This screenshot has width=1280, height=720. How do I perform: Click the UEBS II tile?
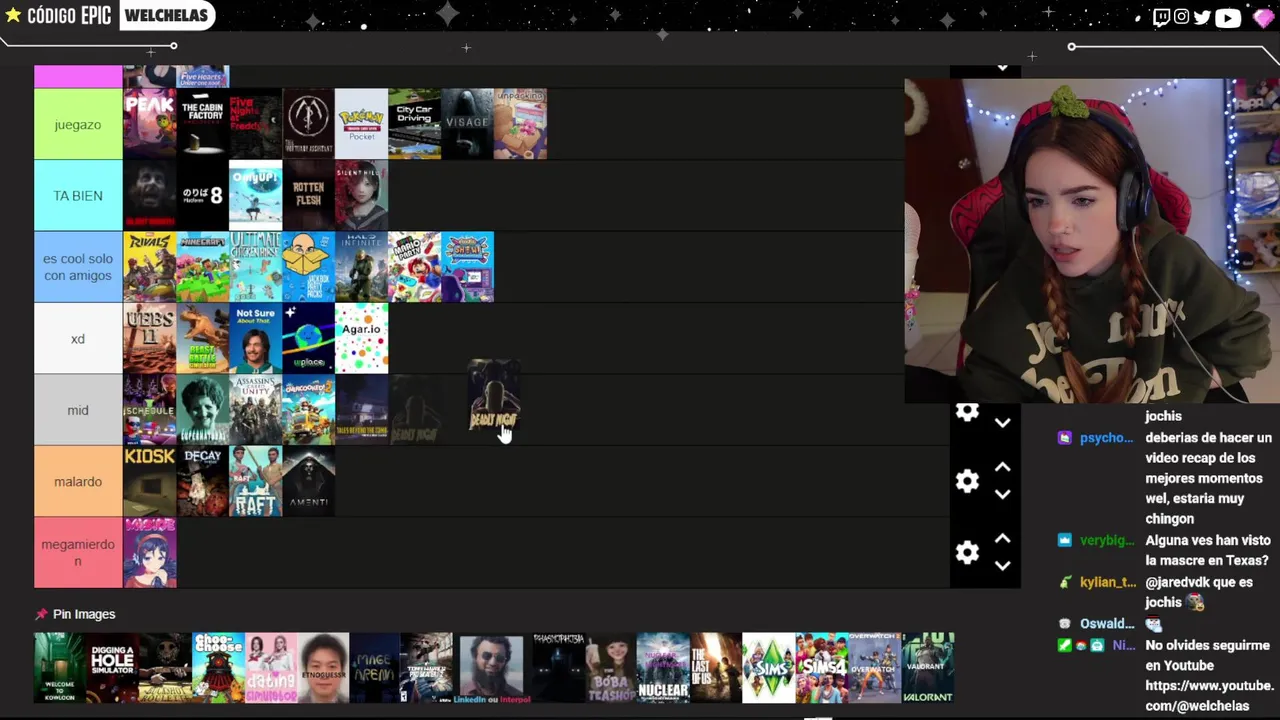point(150,338)
